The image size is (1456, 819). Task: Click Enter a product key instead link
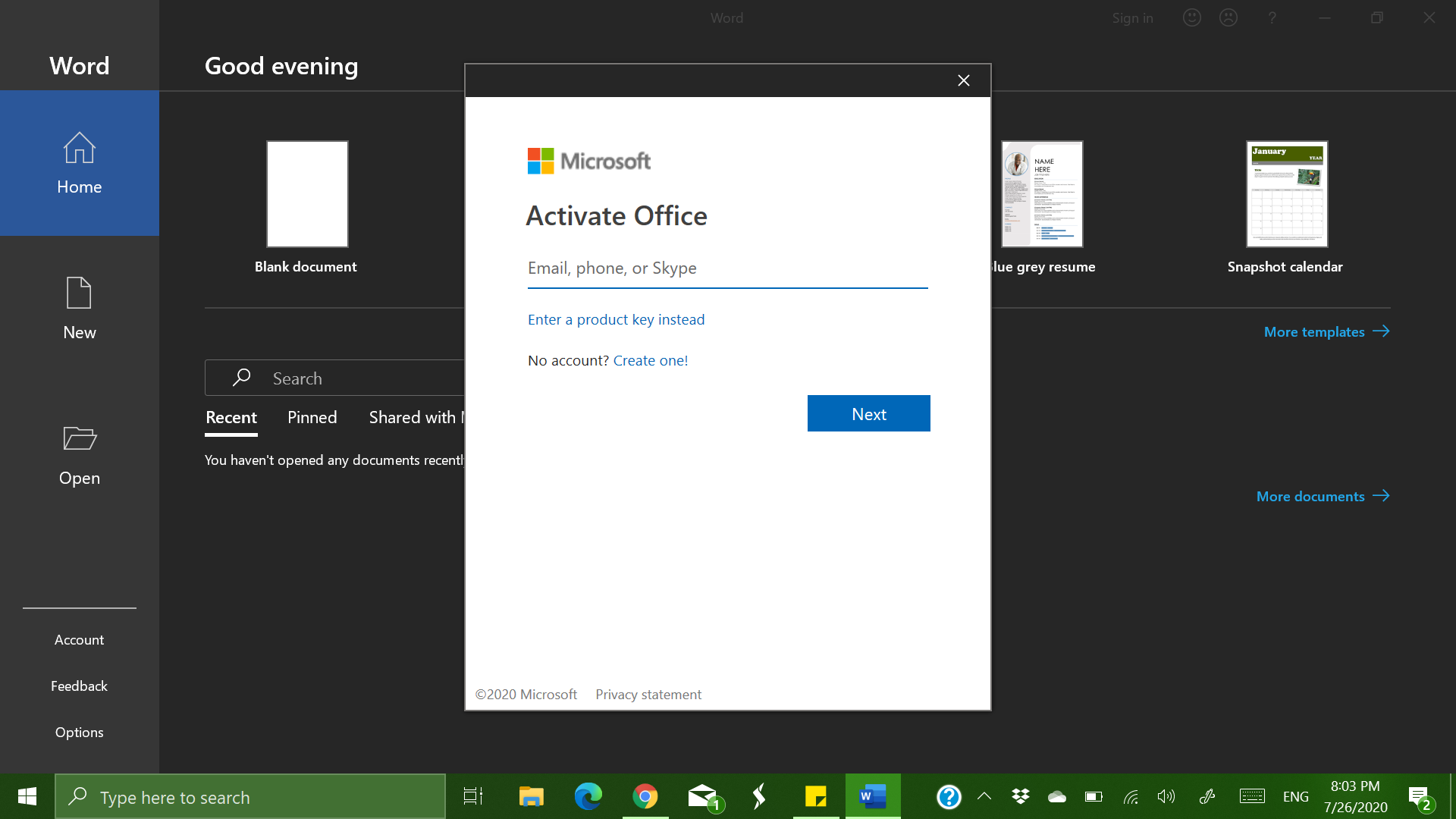pos(616,319)
